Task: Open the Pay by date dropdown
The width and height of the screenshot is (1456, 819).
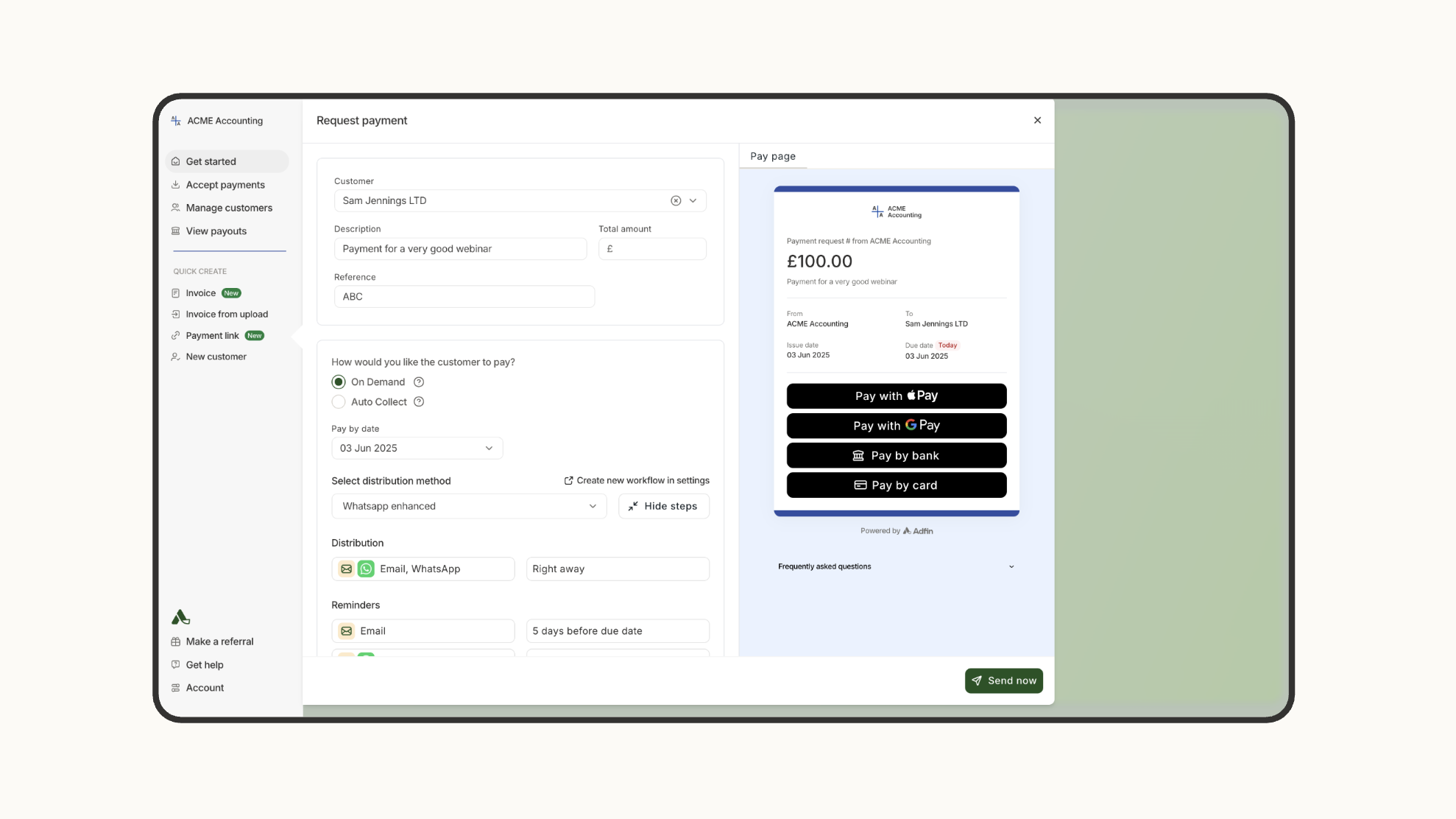Action: (488, 448)
